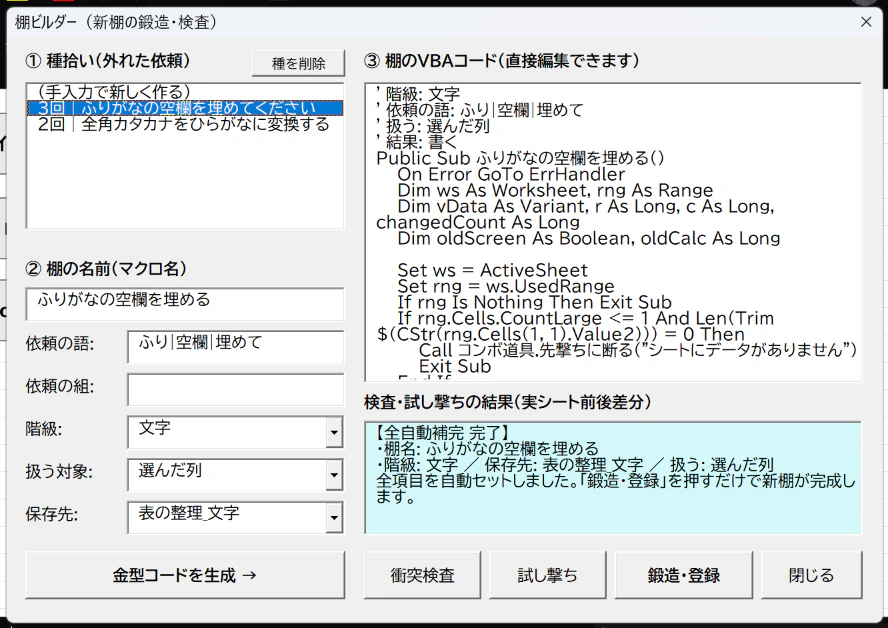Click the empty 依頼の組 input field

pos(236,390)
